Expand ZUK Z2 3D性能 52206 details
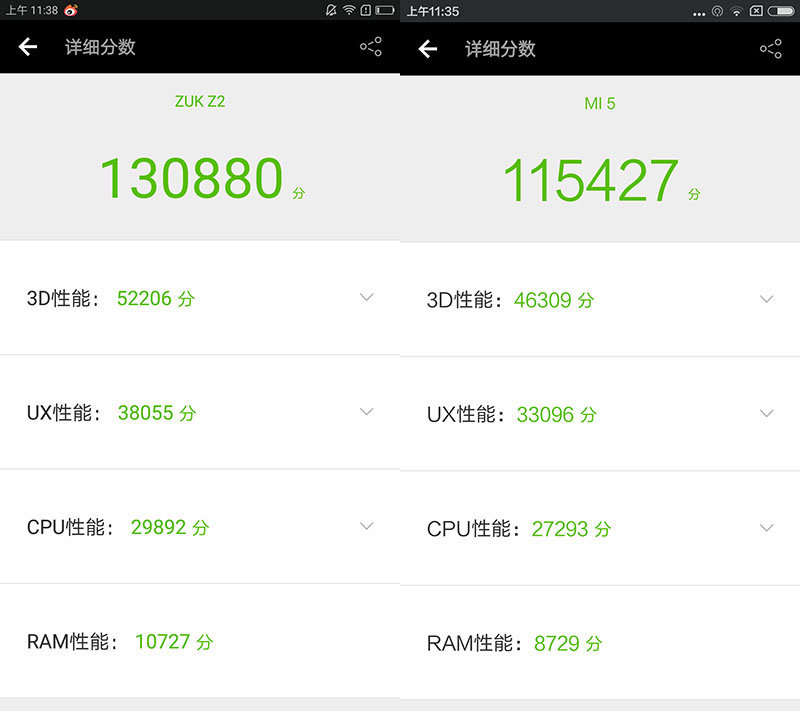The height and width of the screenshot is (713, 800). point(367,297)
